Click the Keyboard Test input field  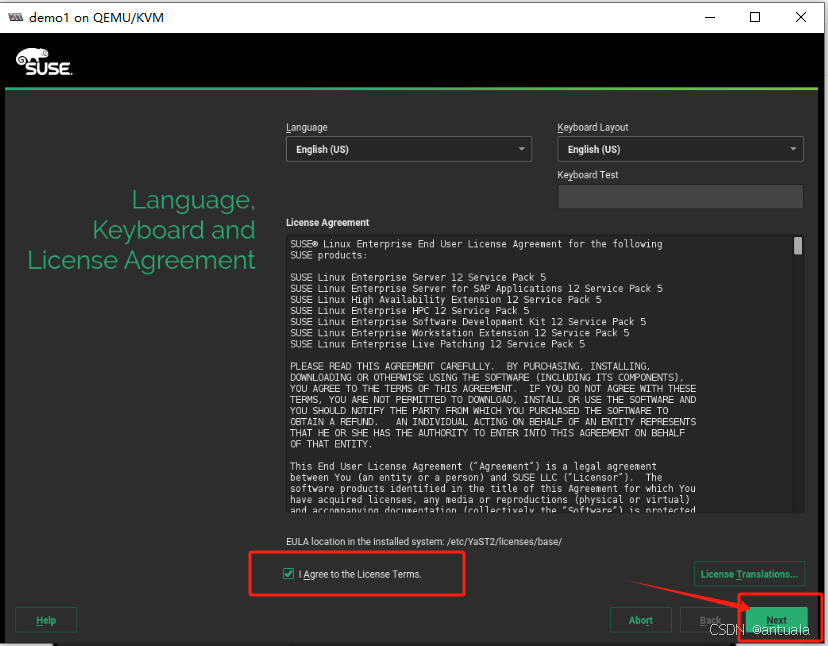(x=680, y=196)
